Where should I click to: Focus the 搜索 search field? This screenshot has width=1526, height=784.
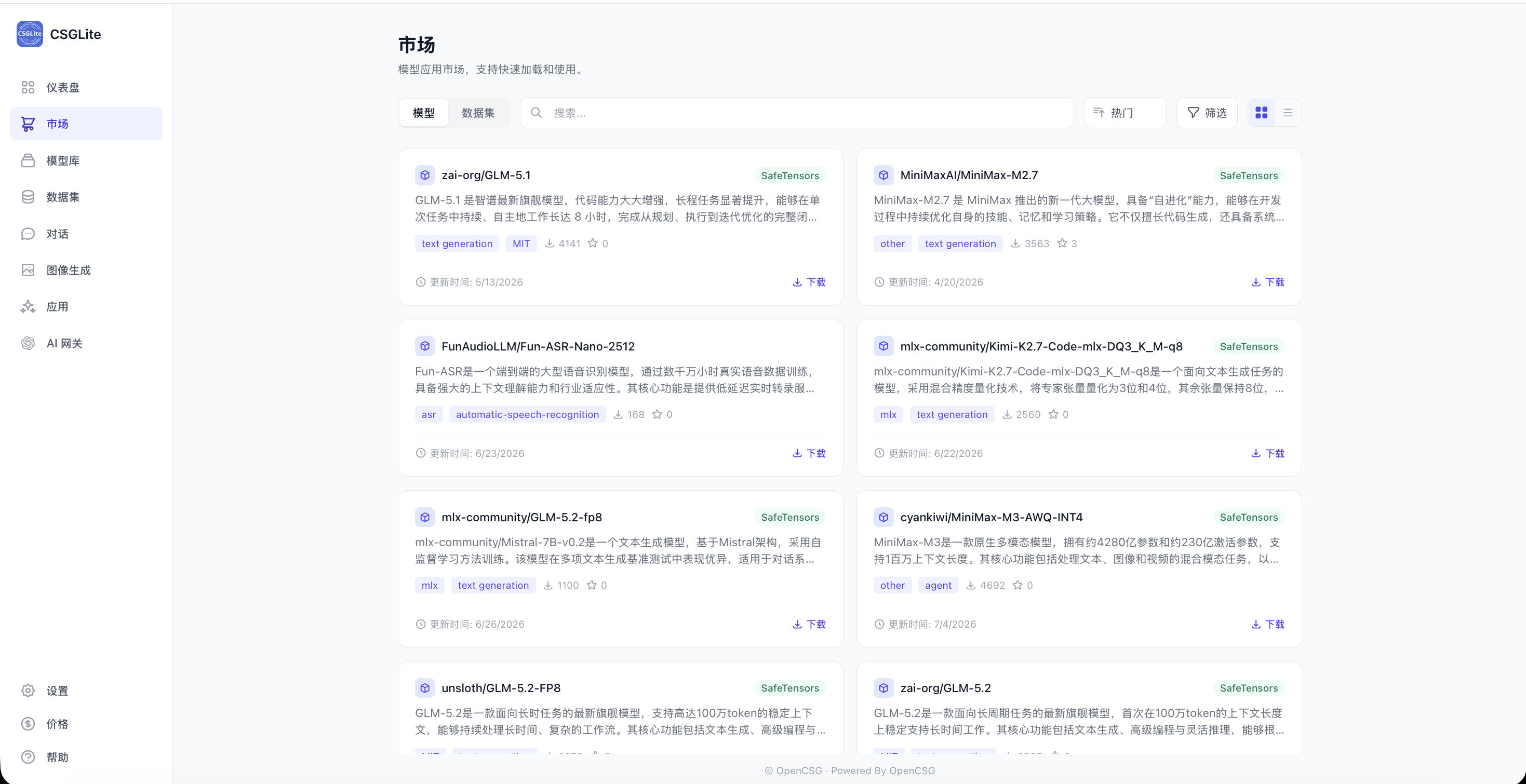pyautogui.click(x=797, y=113)
